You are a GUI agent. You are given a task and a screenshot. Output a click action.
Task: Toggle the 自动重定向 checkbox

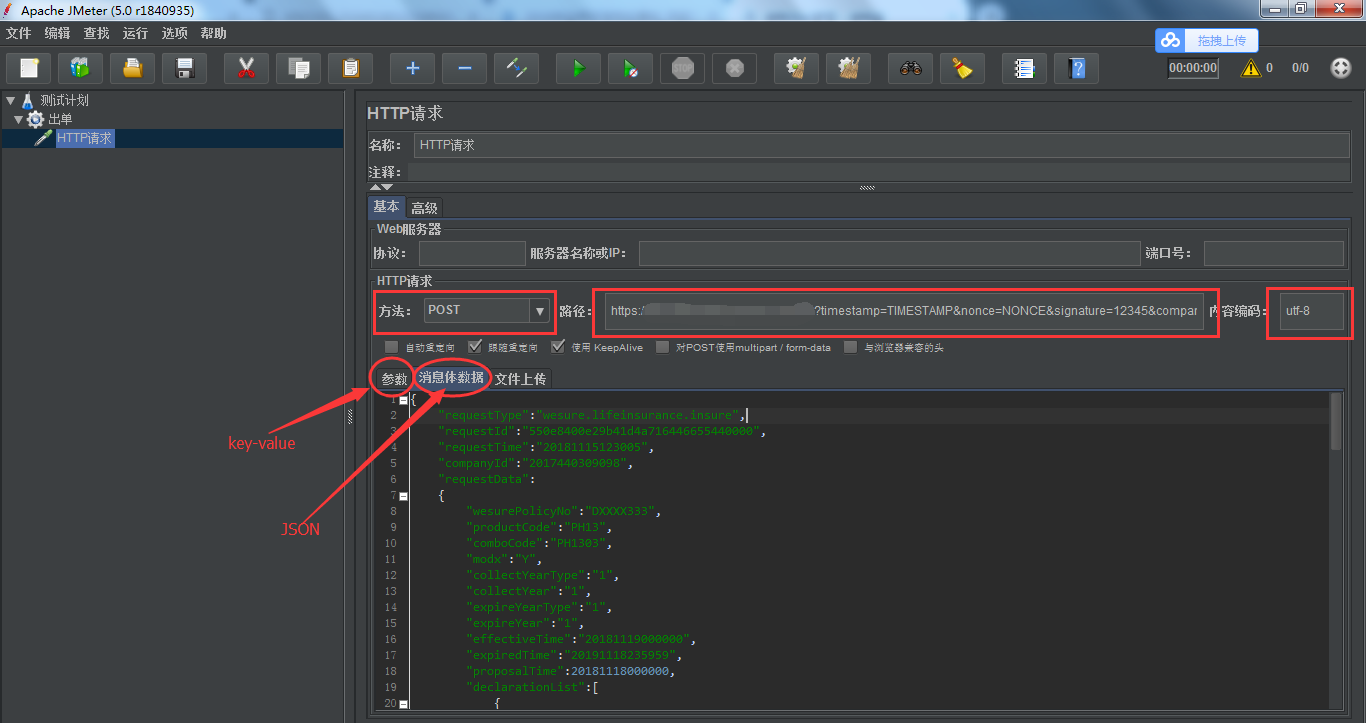[391, 347]
